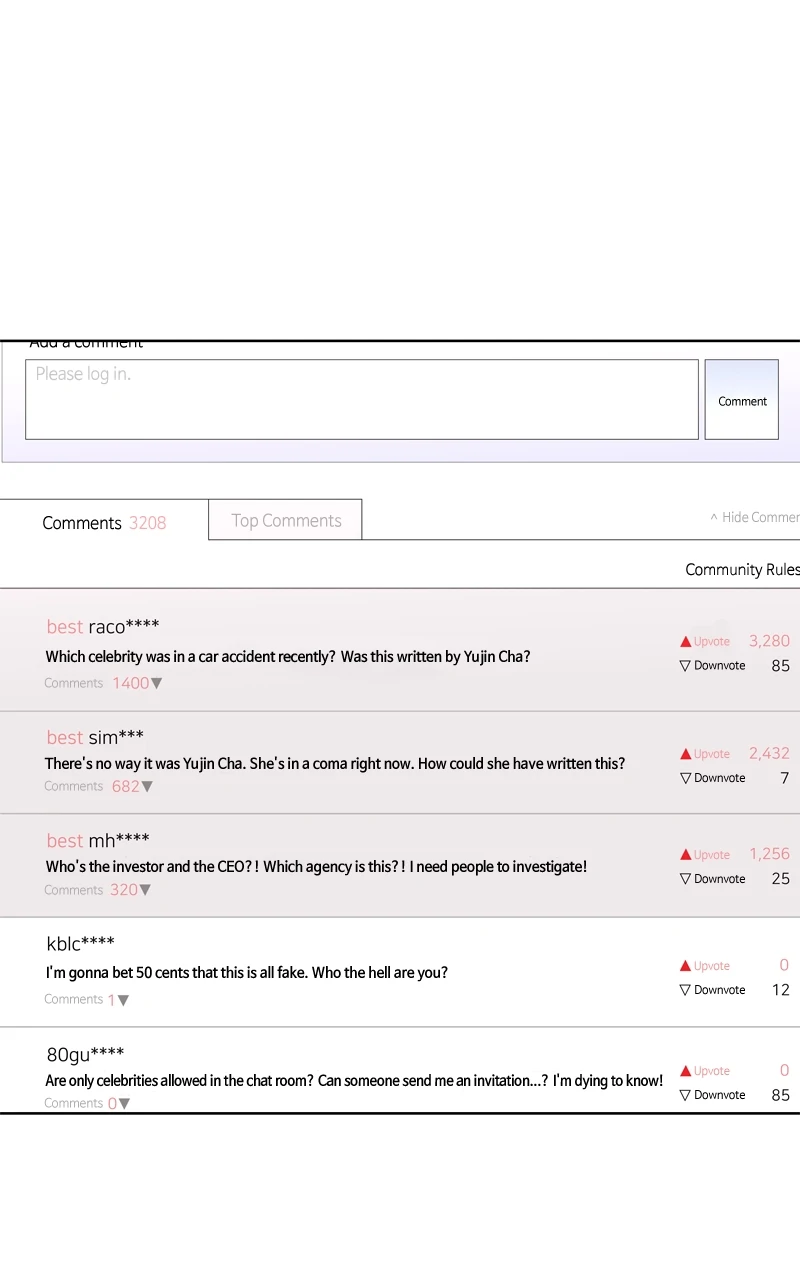The image size is (800, 1280).
Task: Select the Comments 3208 tab
Action: [x=104, y=522]
